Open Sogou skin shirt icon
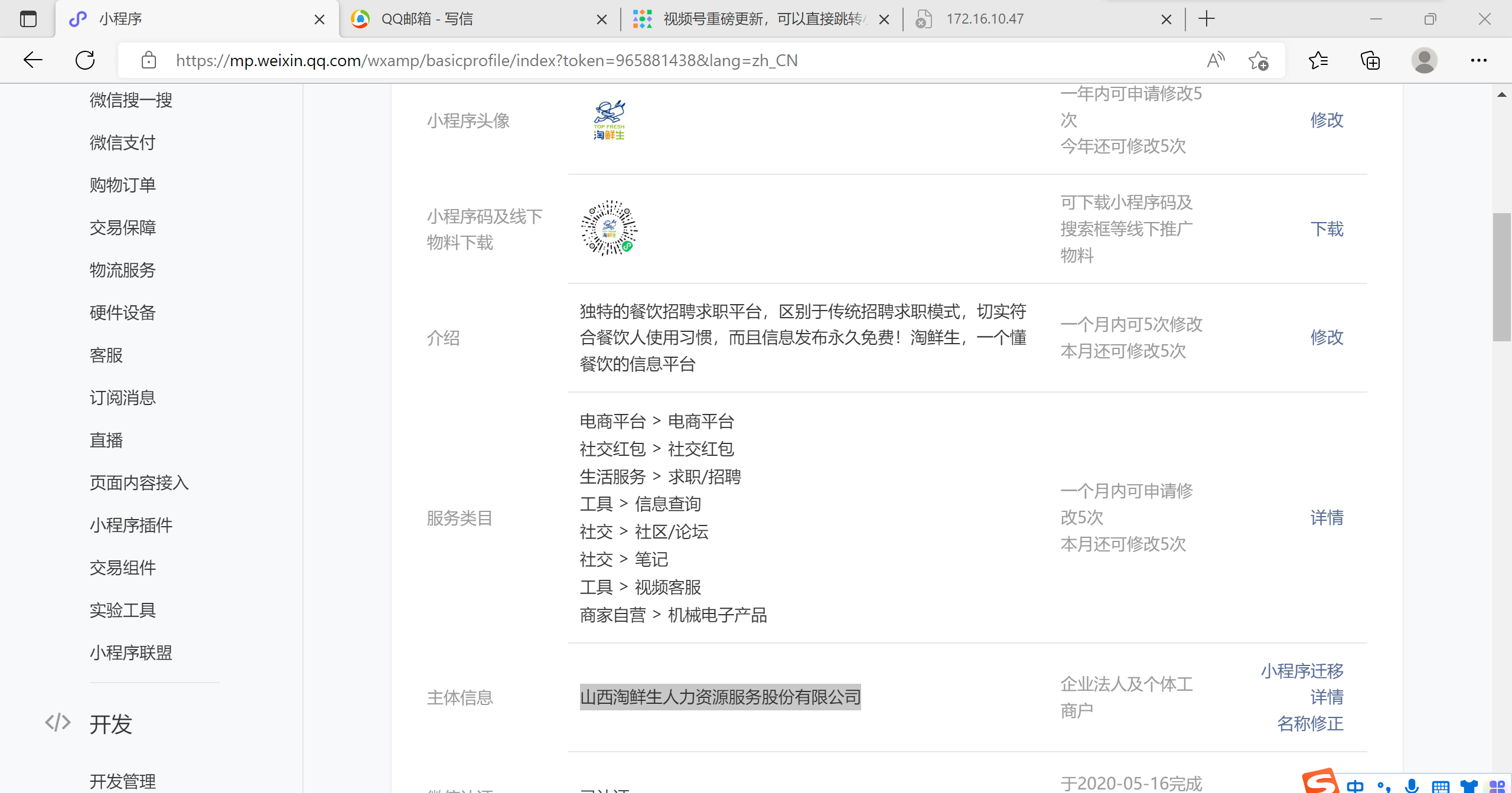 pos(1469,786)
